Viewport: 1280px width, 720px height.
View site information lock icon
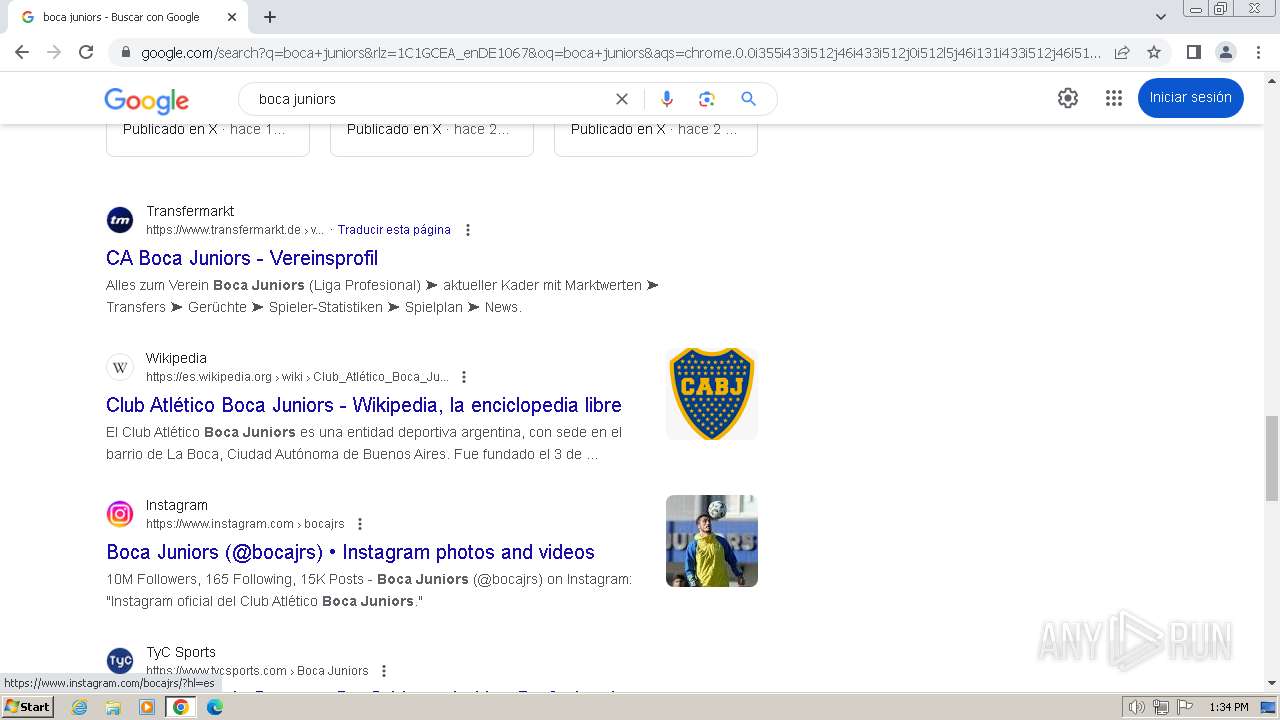(x=126, y=53)
